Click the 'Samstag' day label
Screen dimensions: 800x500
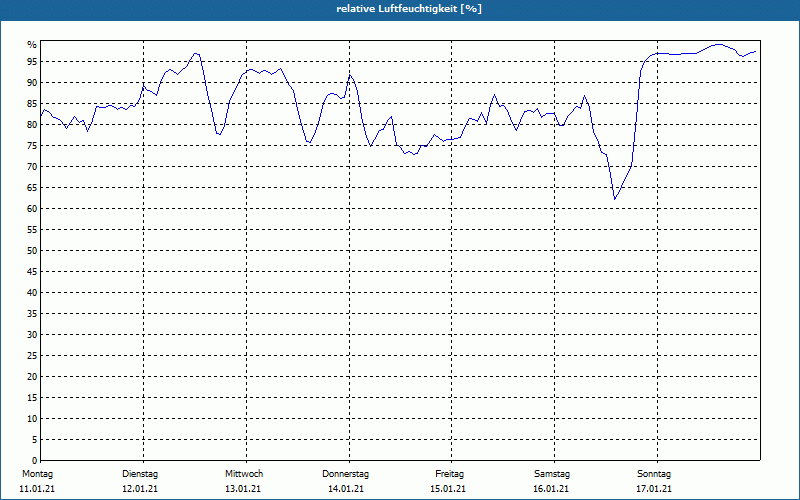[552, 474]
